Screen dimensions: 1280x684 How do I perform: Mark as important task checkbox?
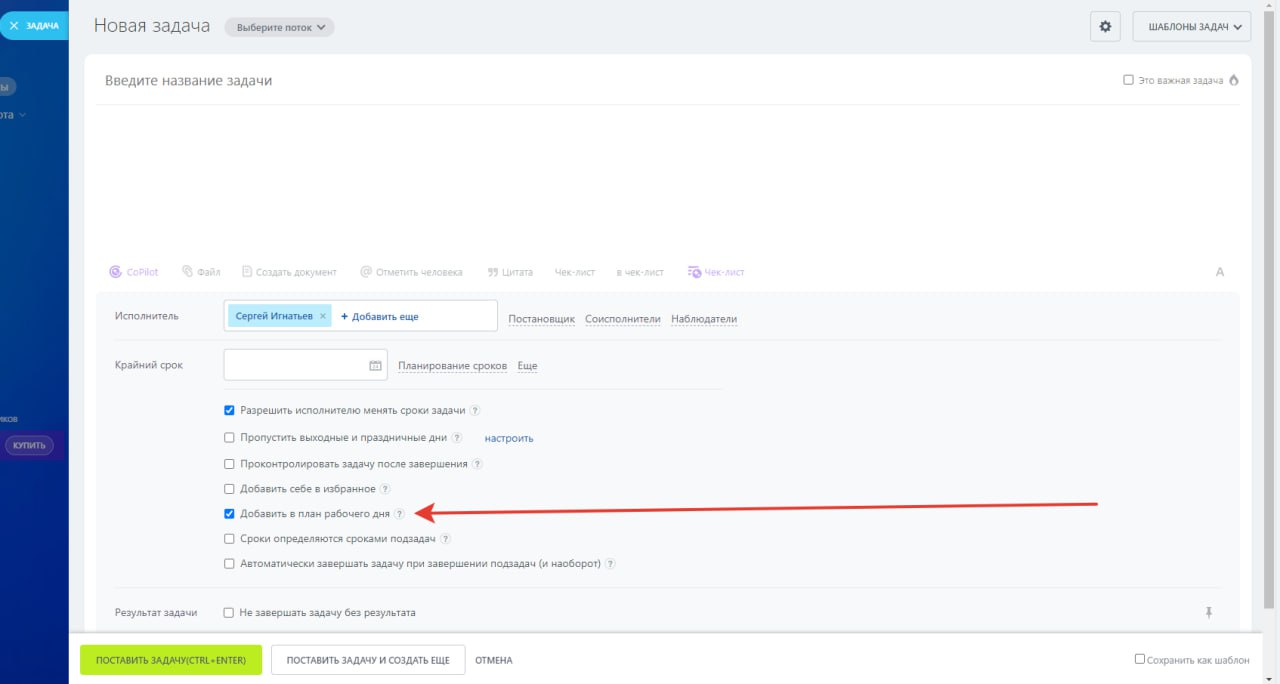tap(1129, 80)
